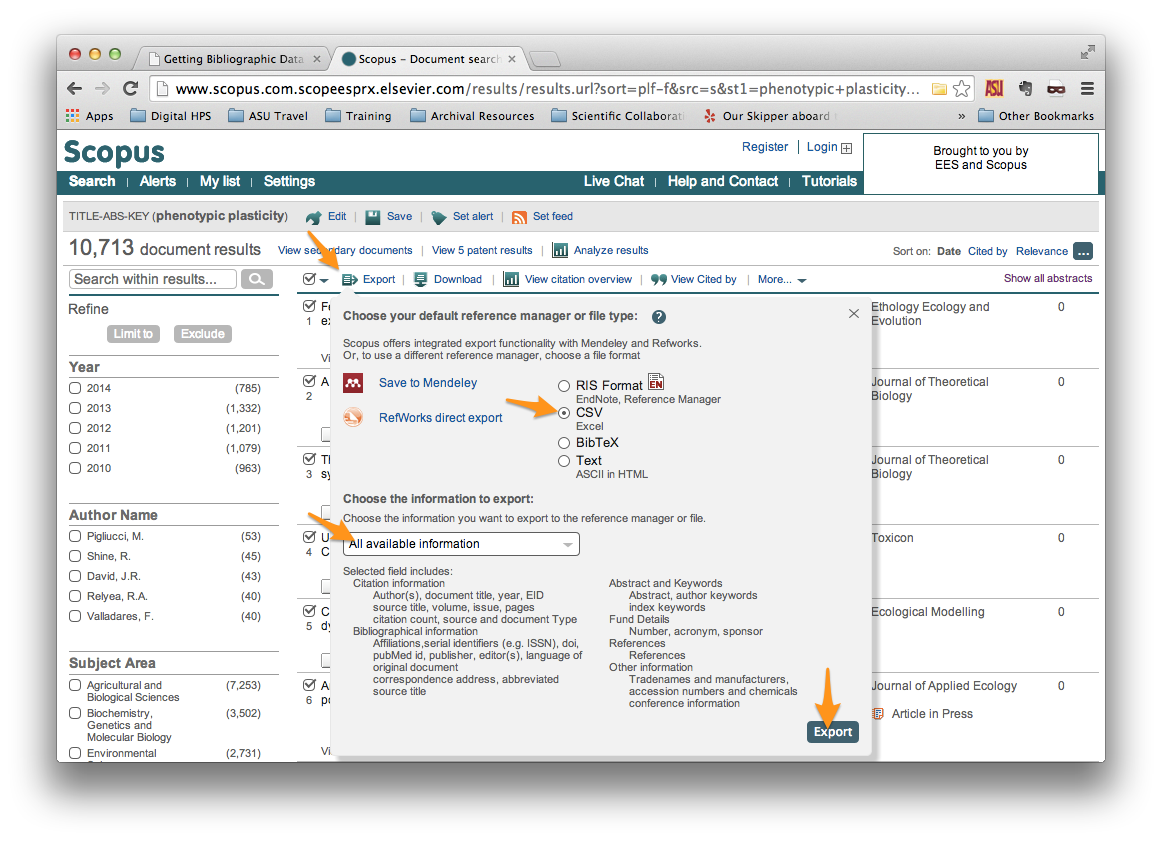Bookmark this page with the star icon
Image resolution: width=1162 pixels, height=841 pixels.
click(x=961, y=89)
